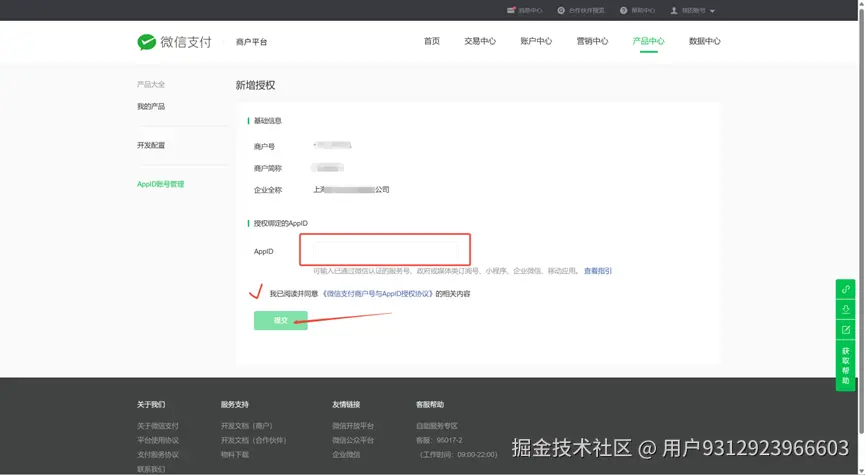This screenshot has height=475, width=865.
Task: Switch to the 账户中心 tab
Action: 536,41
